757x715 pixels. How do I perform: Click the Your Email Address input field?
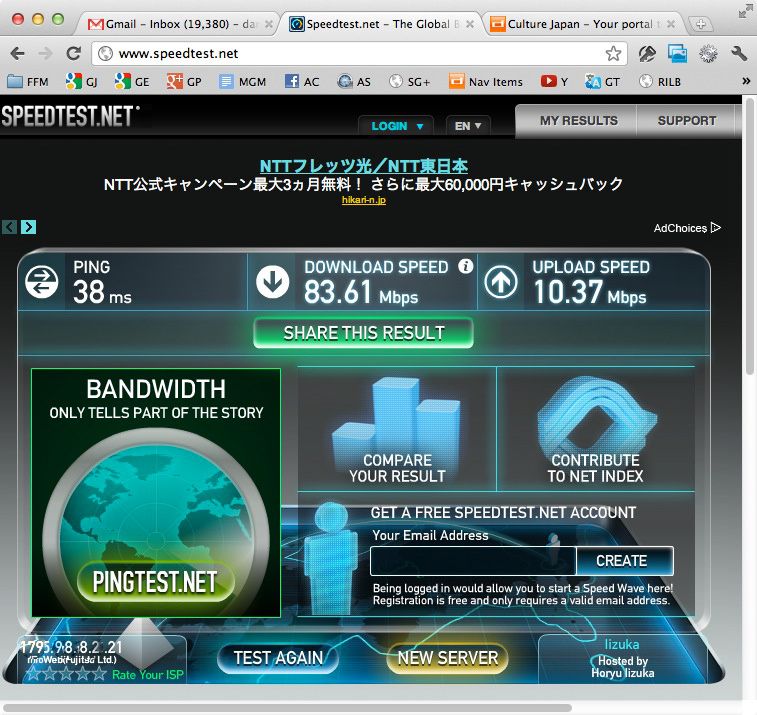[x=473, y=561]
